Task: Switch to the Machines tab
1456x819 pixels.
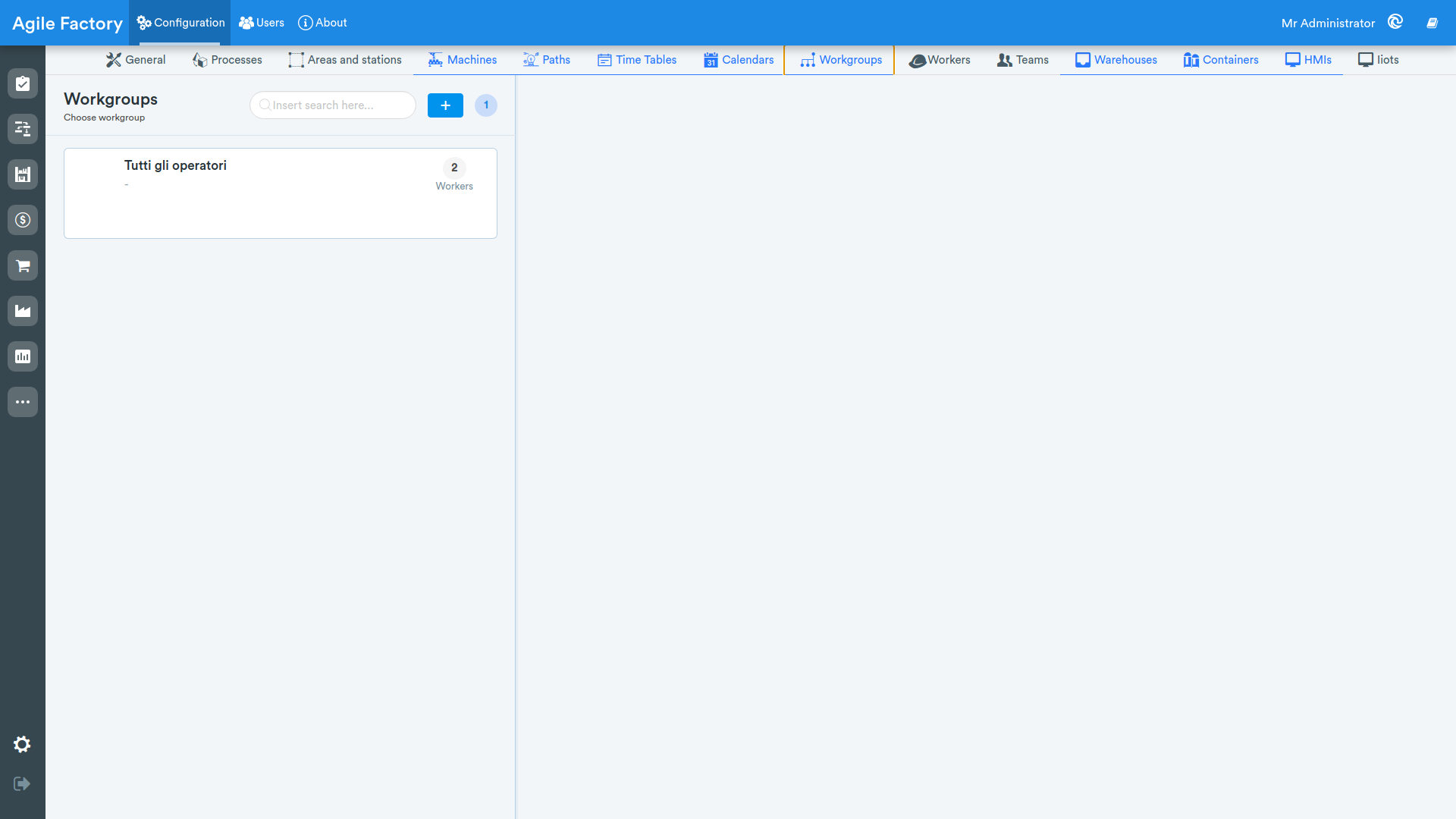Action: tap(463, 60)
